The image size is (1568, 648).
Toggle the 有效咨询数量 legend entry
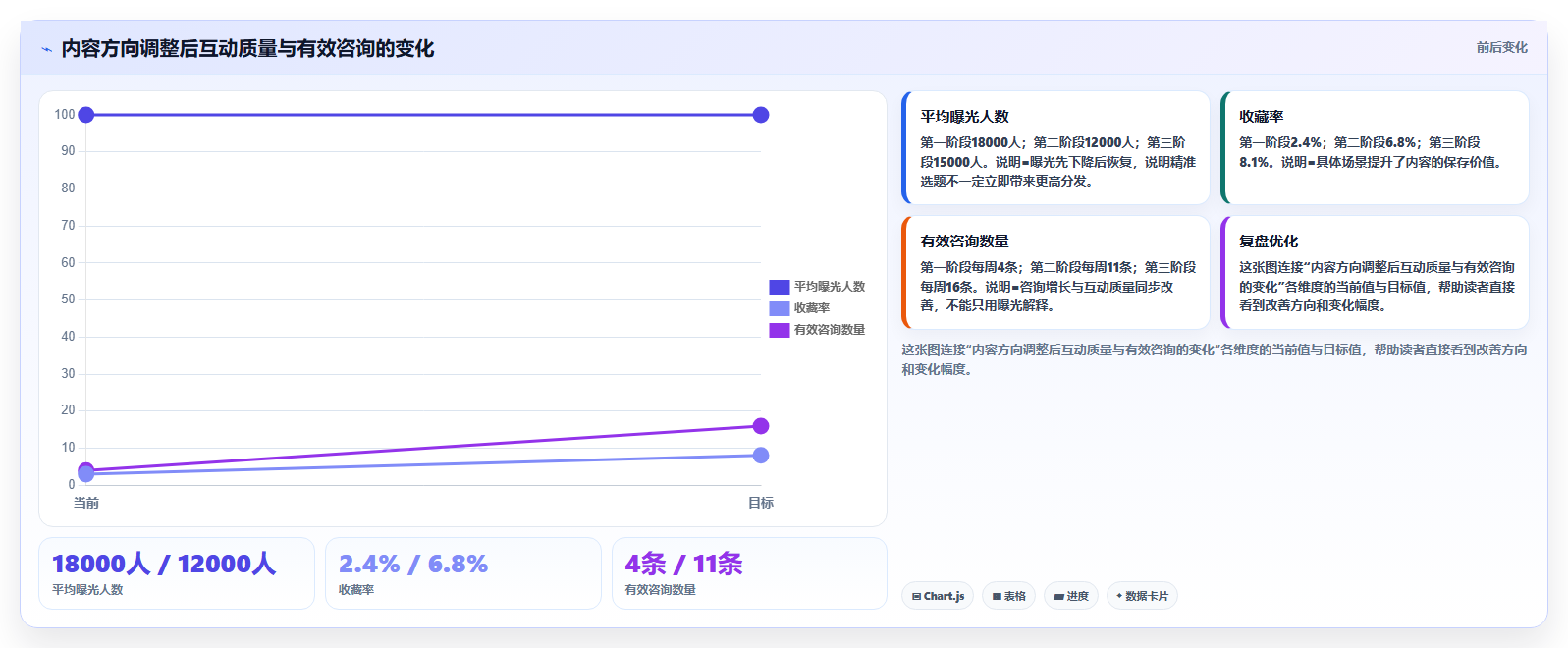817,330
